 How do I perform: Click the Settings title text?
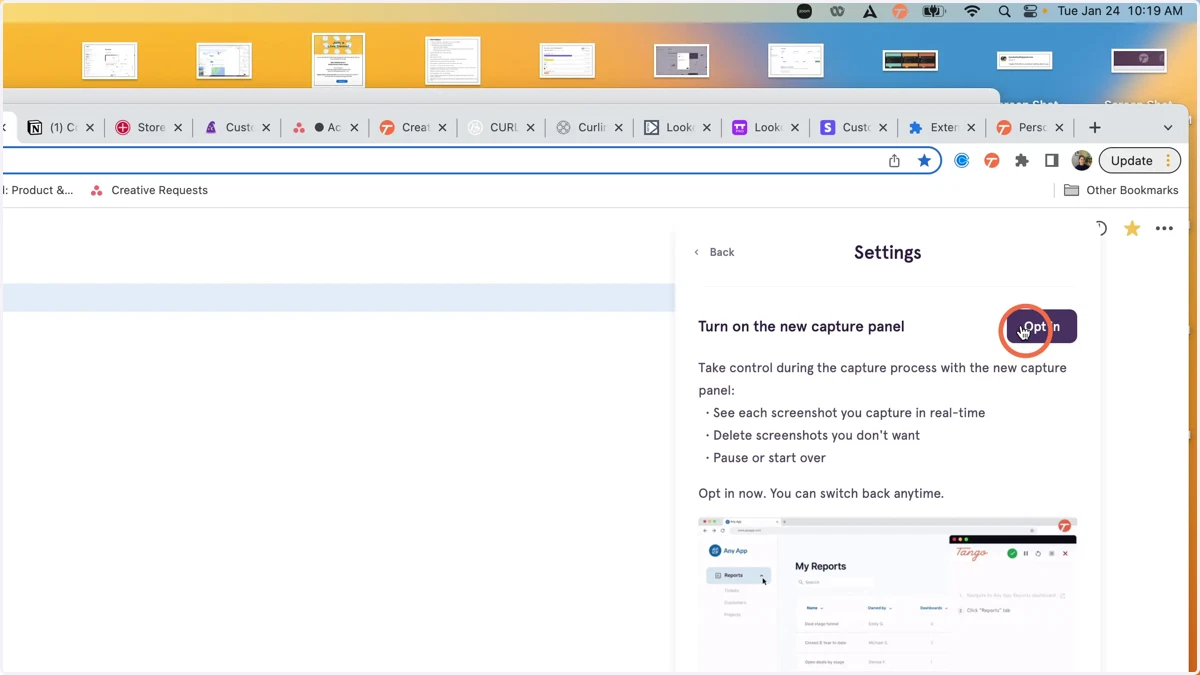[887, 253]
